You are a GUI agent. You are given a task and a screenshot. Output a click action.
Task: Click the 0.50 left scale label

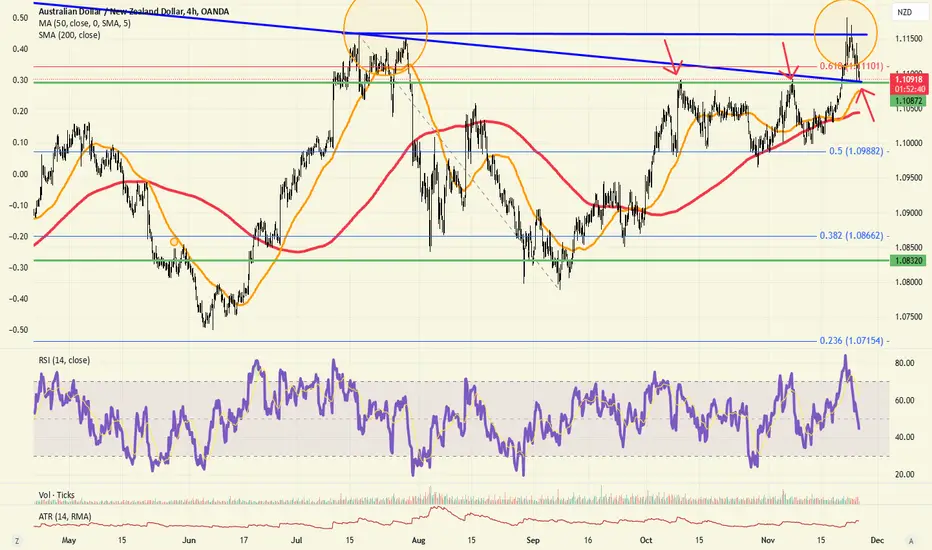coord(21,18)
